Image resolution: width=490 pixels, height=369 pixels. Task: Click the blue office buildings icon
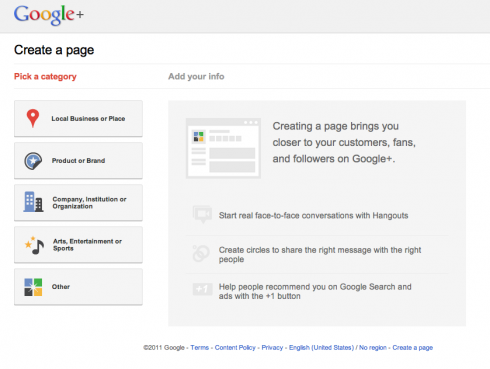[33, 202]
